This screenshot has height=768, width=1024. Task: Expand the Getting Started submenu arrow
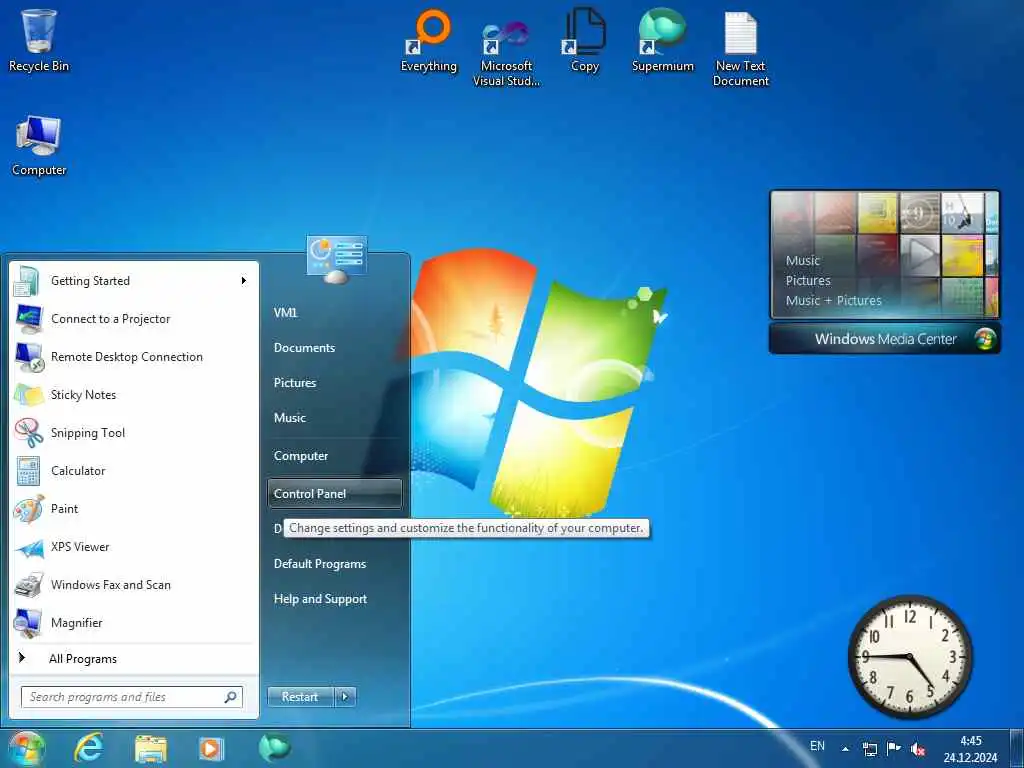pyautogui.click(x=244, y=281)
